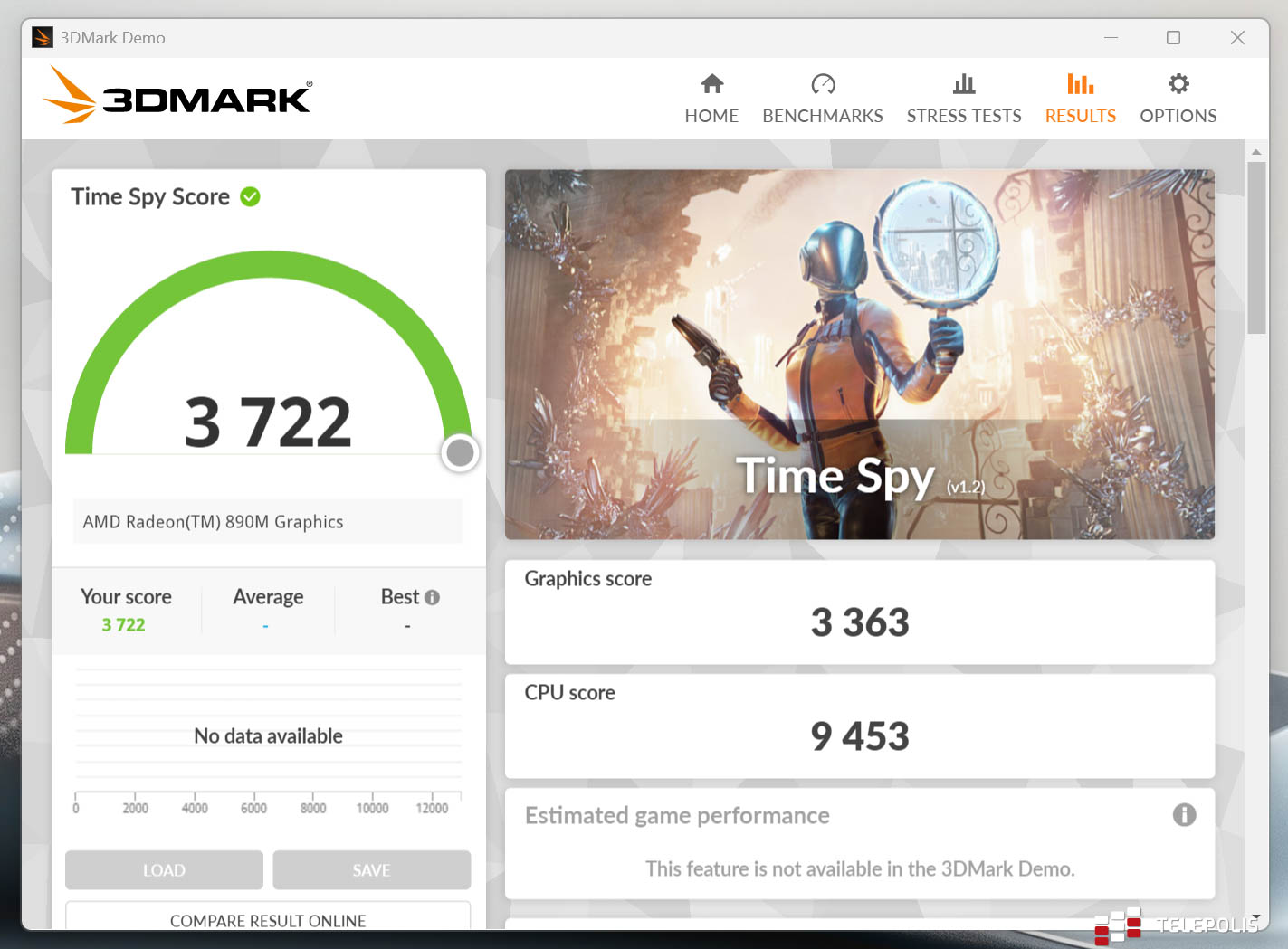Click the Home house icon
Screen dimensions: 1288x949
click(x=712, y=84)
